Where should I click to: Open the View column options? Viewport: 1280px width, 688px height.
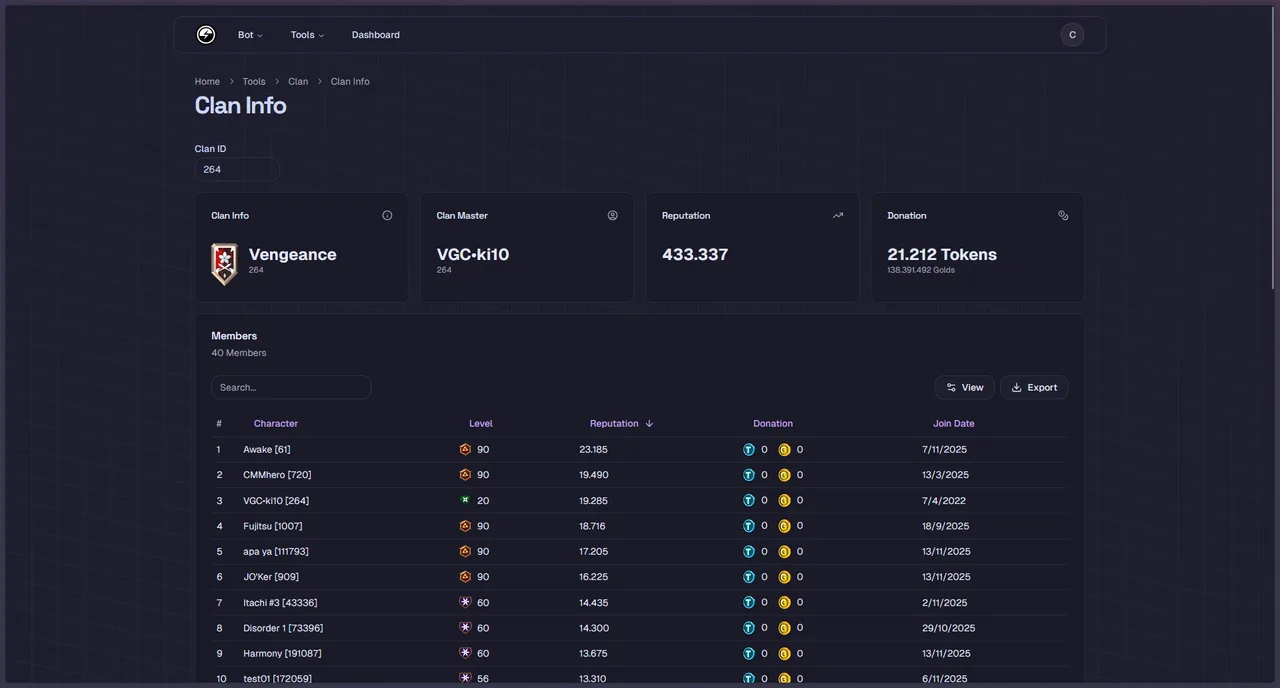point(965,387)
